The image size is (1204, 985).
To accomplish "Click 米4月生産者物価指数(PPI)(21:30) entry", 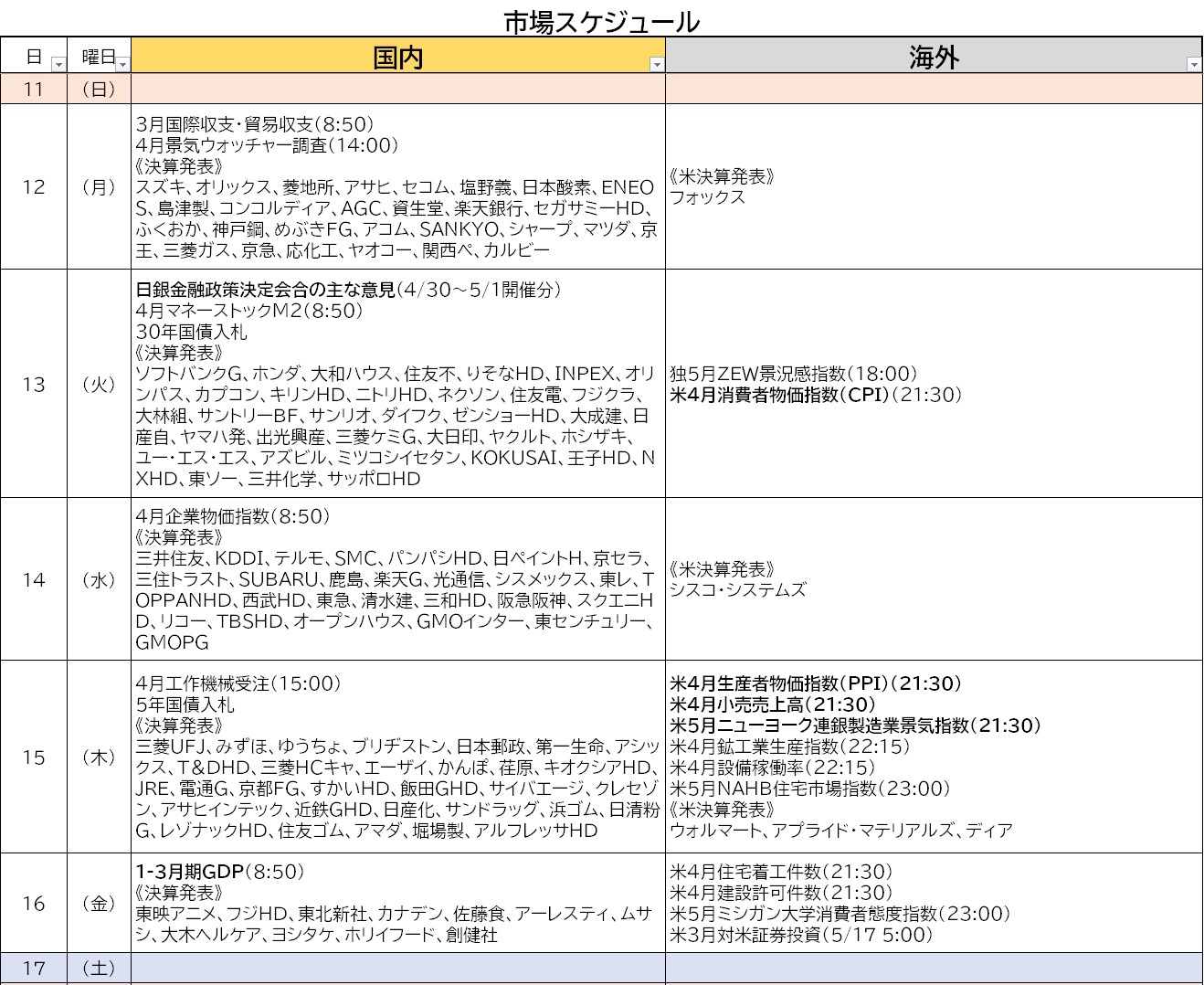I will 816,683.
